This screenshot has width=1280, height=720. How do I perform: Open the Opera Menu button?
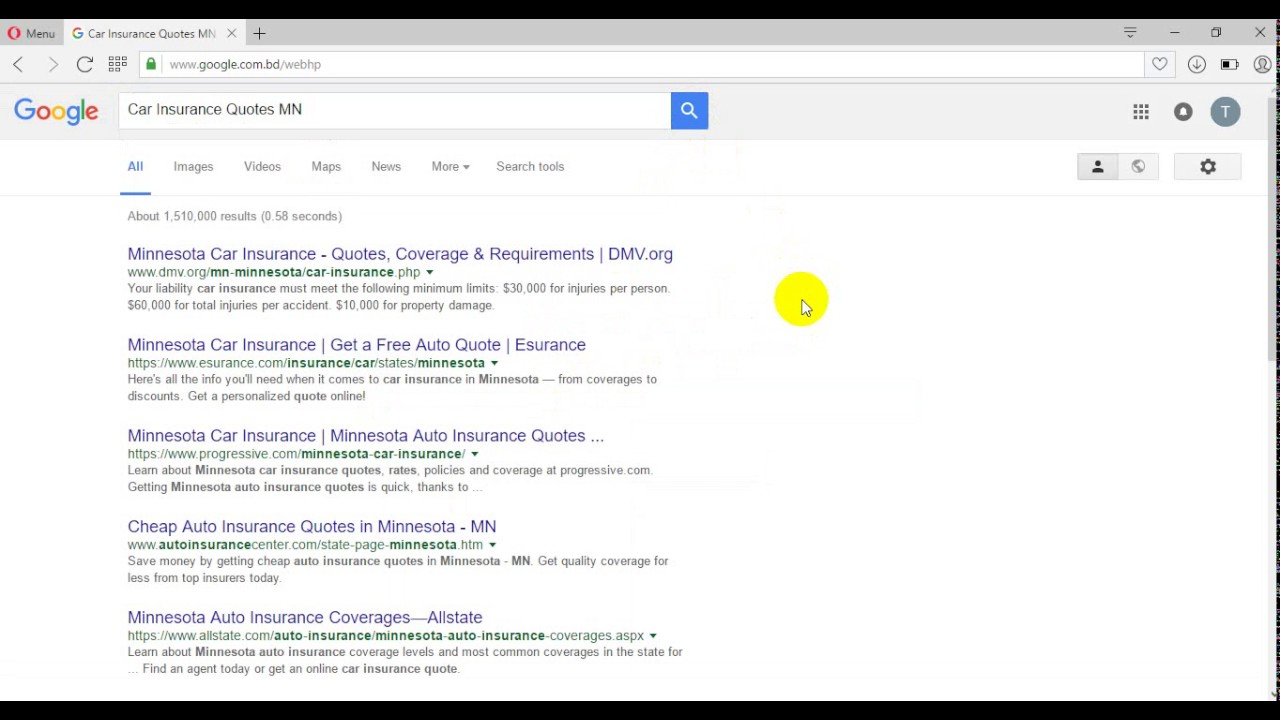click(x=31, y=33)
